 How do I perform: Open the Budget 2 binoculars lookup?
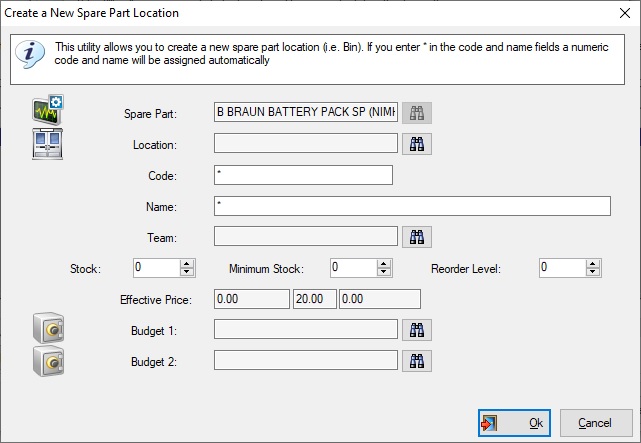(417, 361)
